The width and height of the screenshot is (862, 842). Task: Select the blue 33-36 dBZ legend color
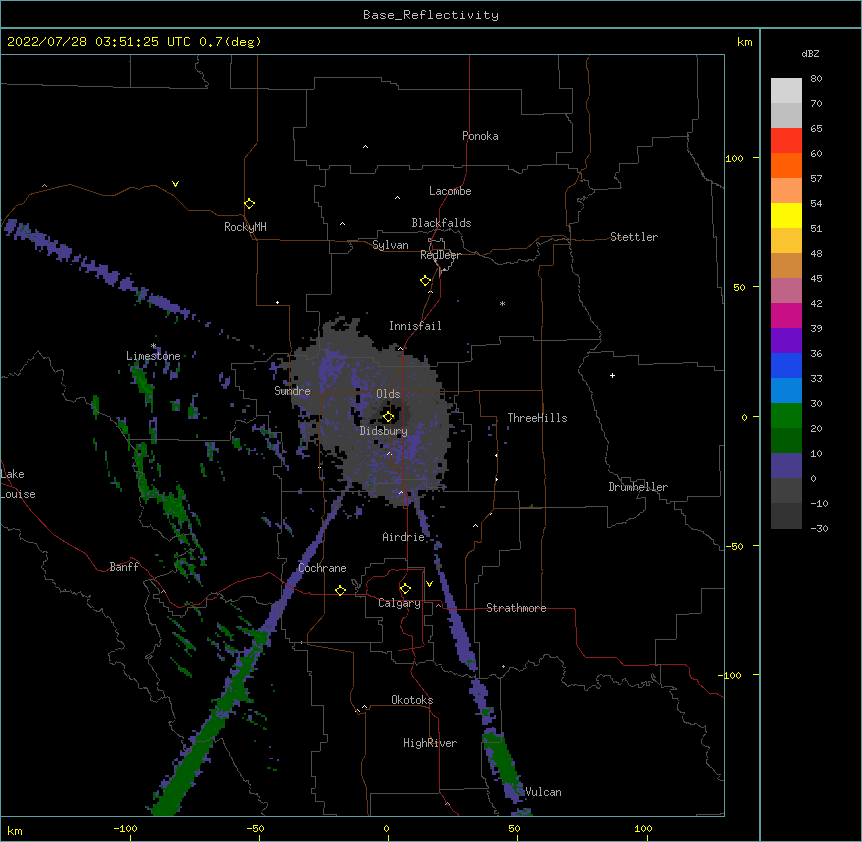tap(786, 365)
